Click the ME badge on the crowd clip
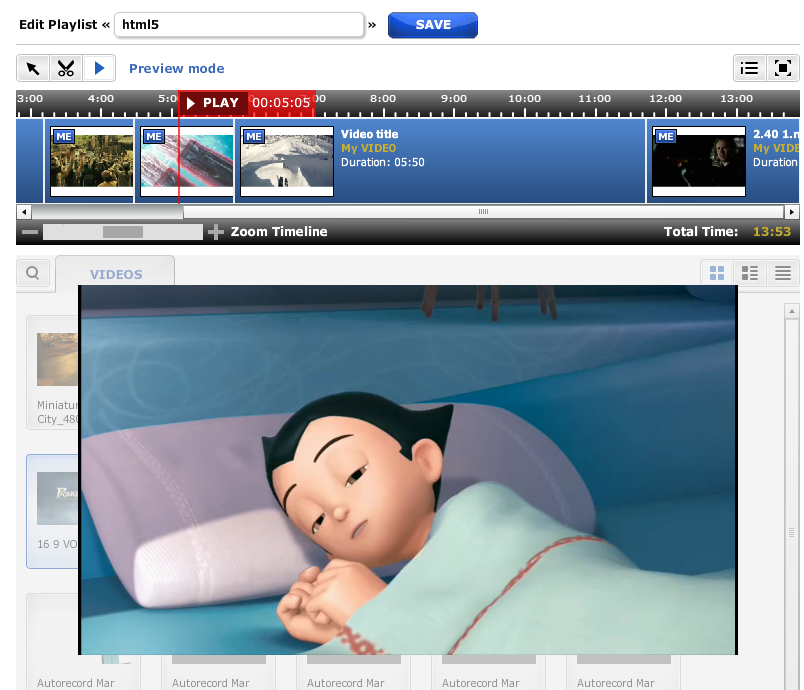This screenshot has width=804, height=690. [64, 137]
